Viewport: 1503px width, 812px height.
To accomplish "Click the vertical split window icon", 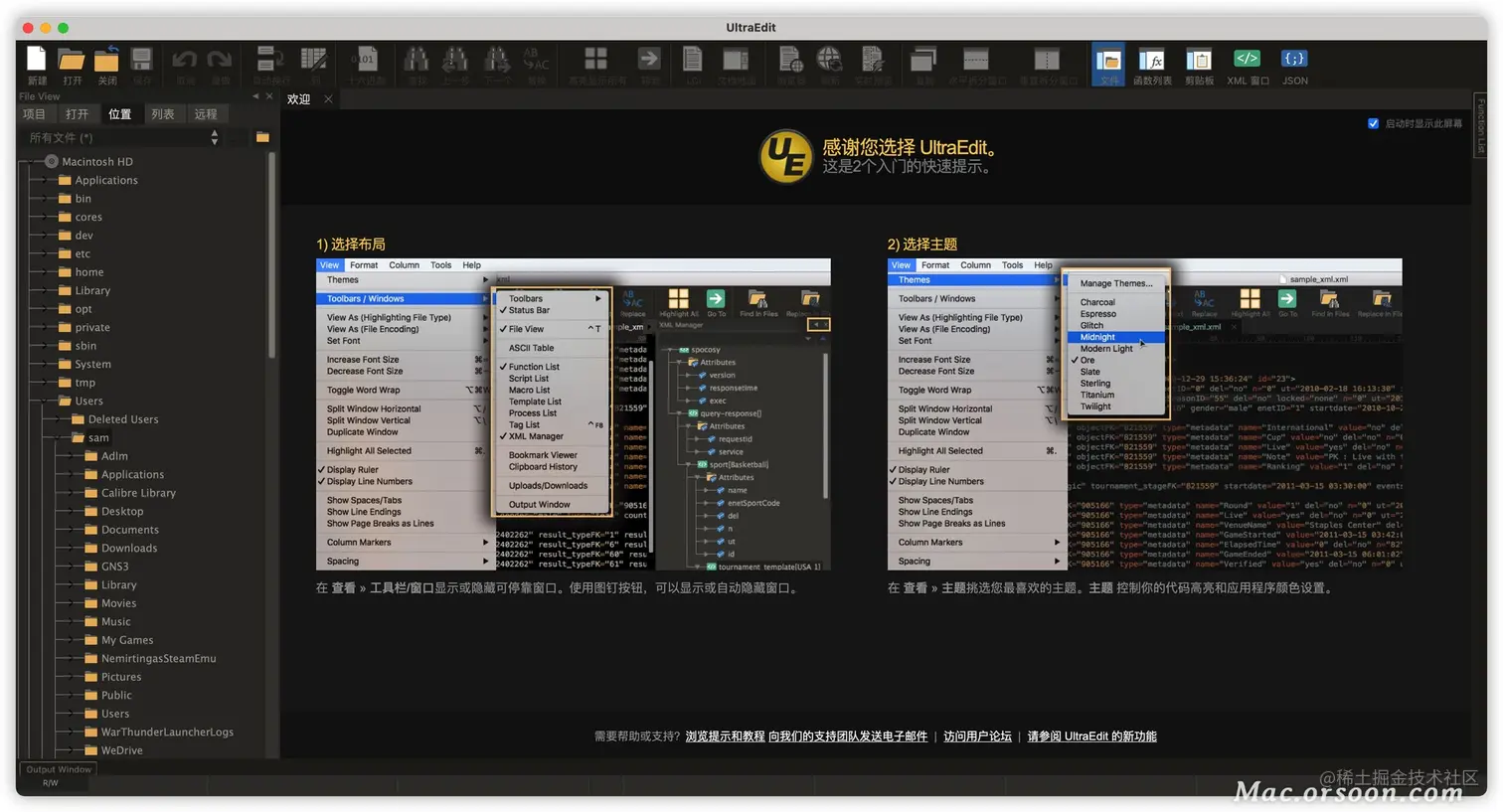I will point(1047,59).
